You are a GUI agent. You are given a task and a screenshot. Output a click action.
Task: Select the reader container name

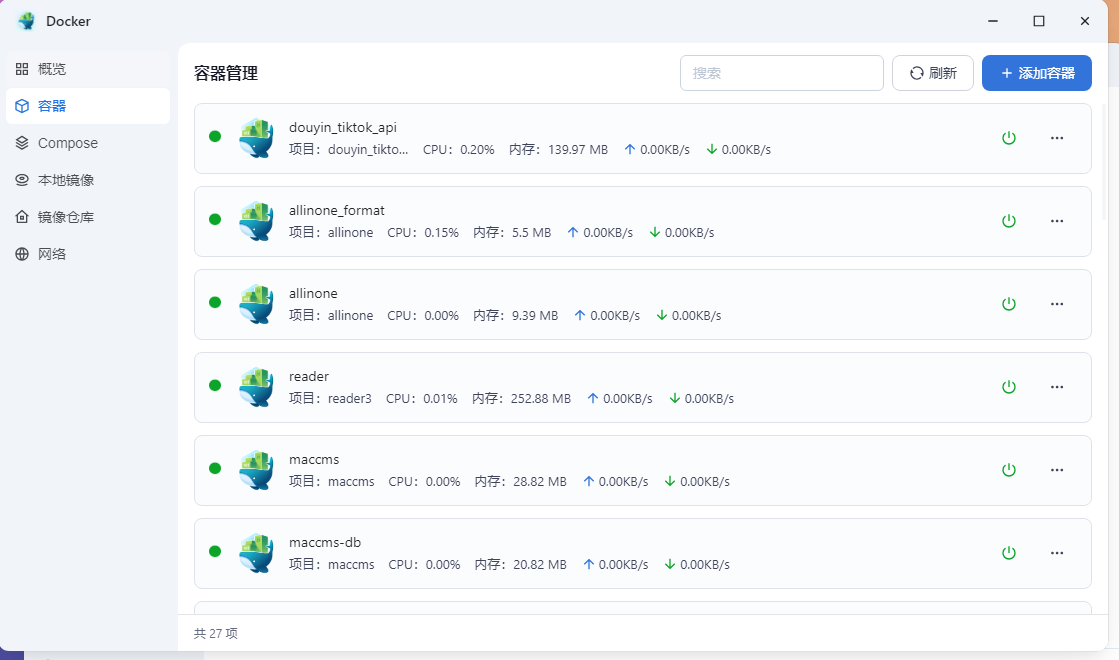(x=309, y=377)
